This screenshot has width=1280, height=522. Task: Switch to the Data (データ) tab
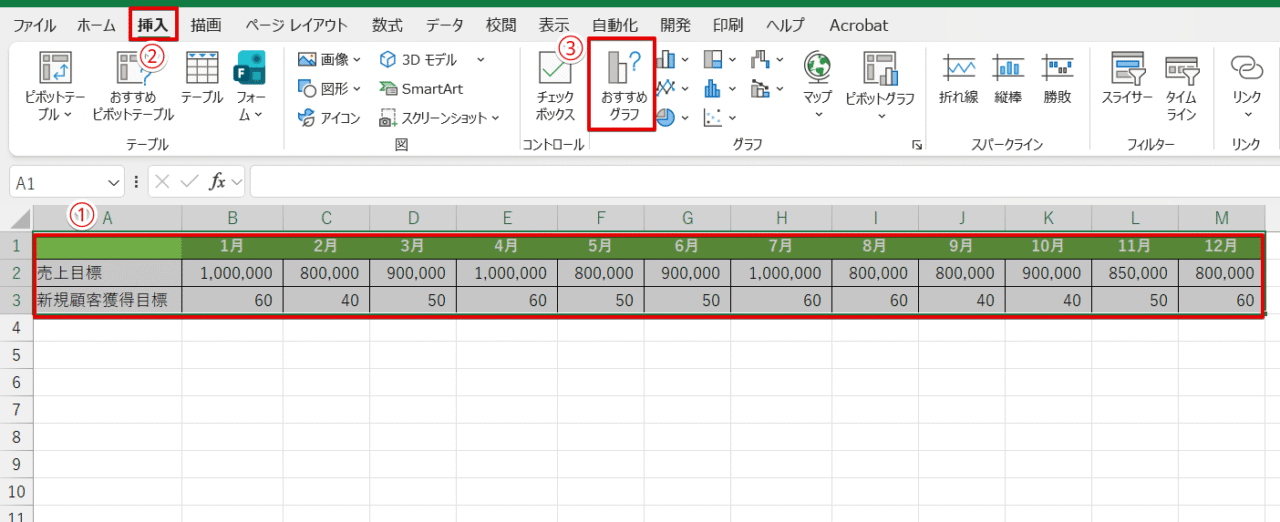click(x=445, y=25)
